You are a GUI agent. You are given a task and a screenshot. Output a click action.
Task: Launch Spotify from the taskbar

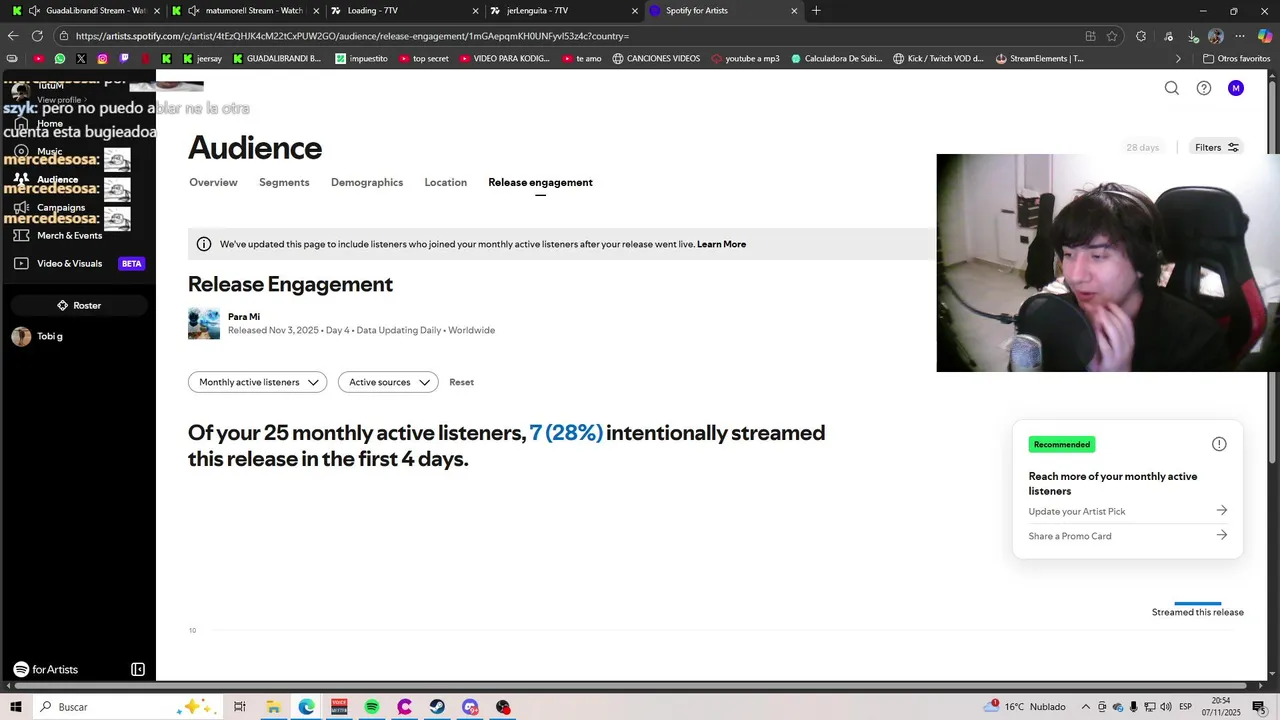point(372,707)
